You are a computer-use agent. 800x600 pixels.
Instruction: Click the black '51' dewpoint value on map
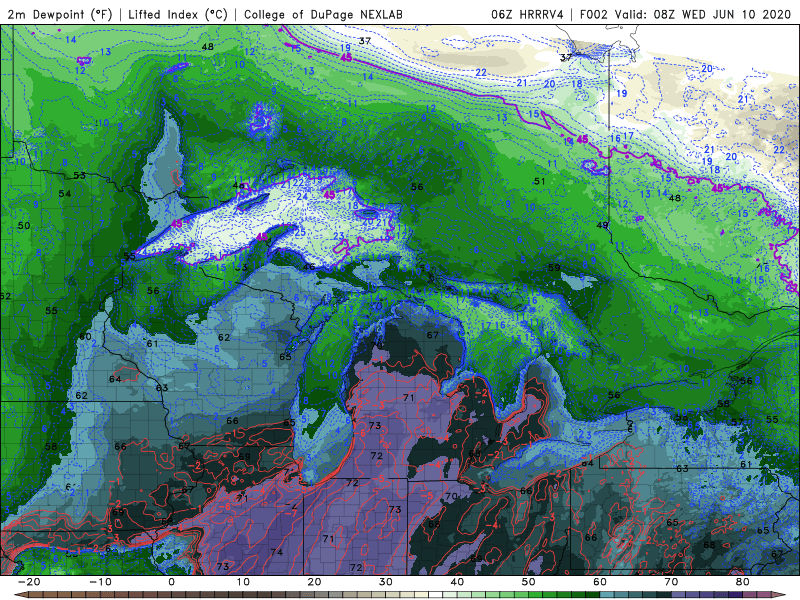(x=539, y=181)
